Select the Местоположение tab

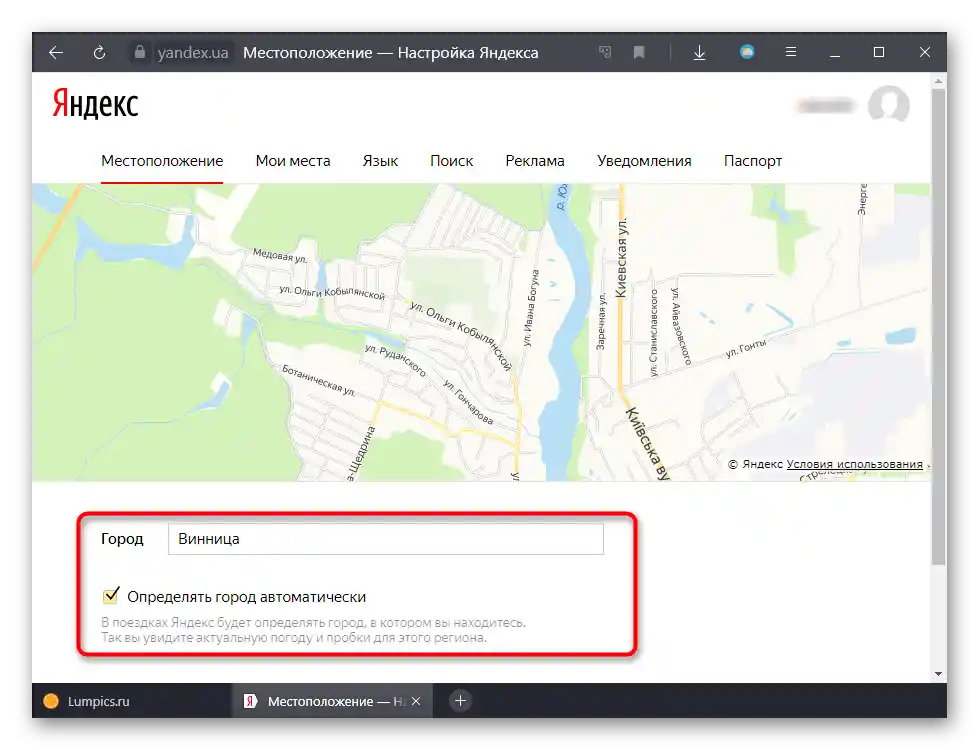click(162, 161)
